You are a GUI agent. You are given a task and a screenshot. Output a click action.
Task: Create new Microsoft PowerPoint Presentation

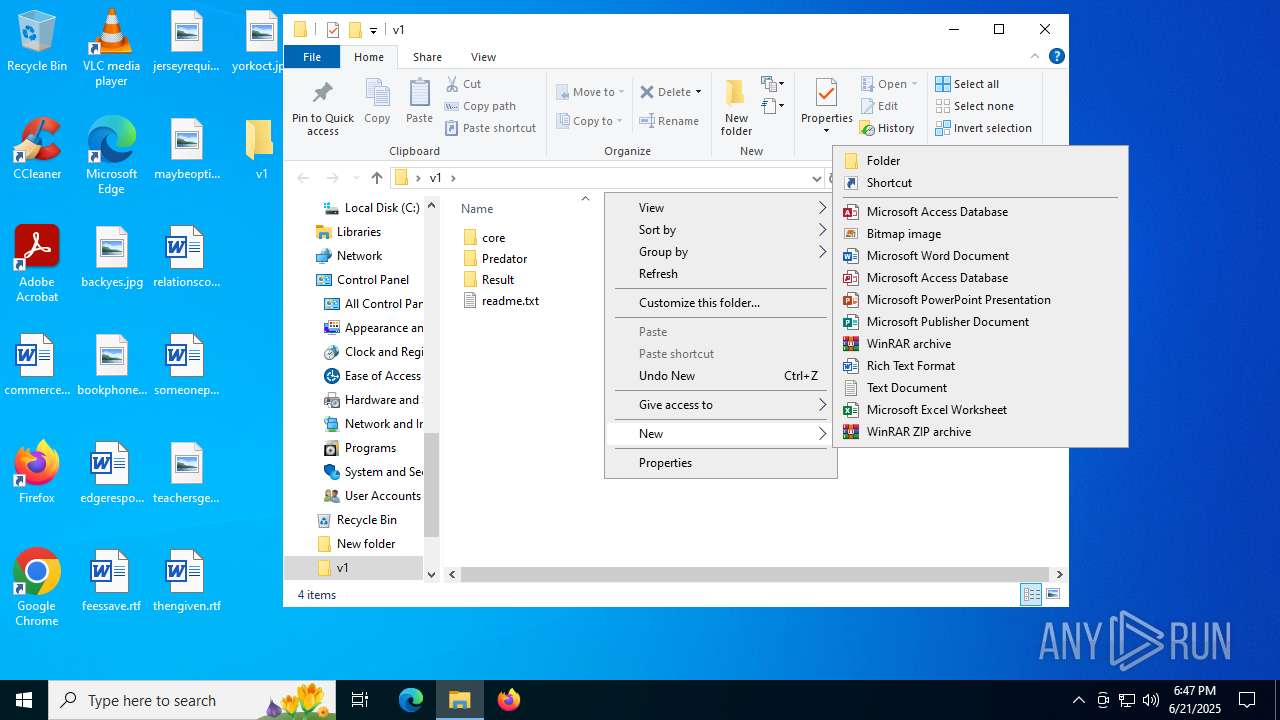[x=980, y=300]
